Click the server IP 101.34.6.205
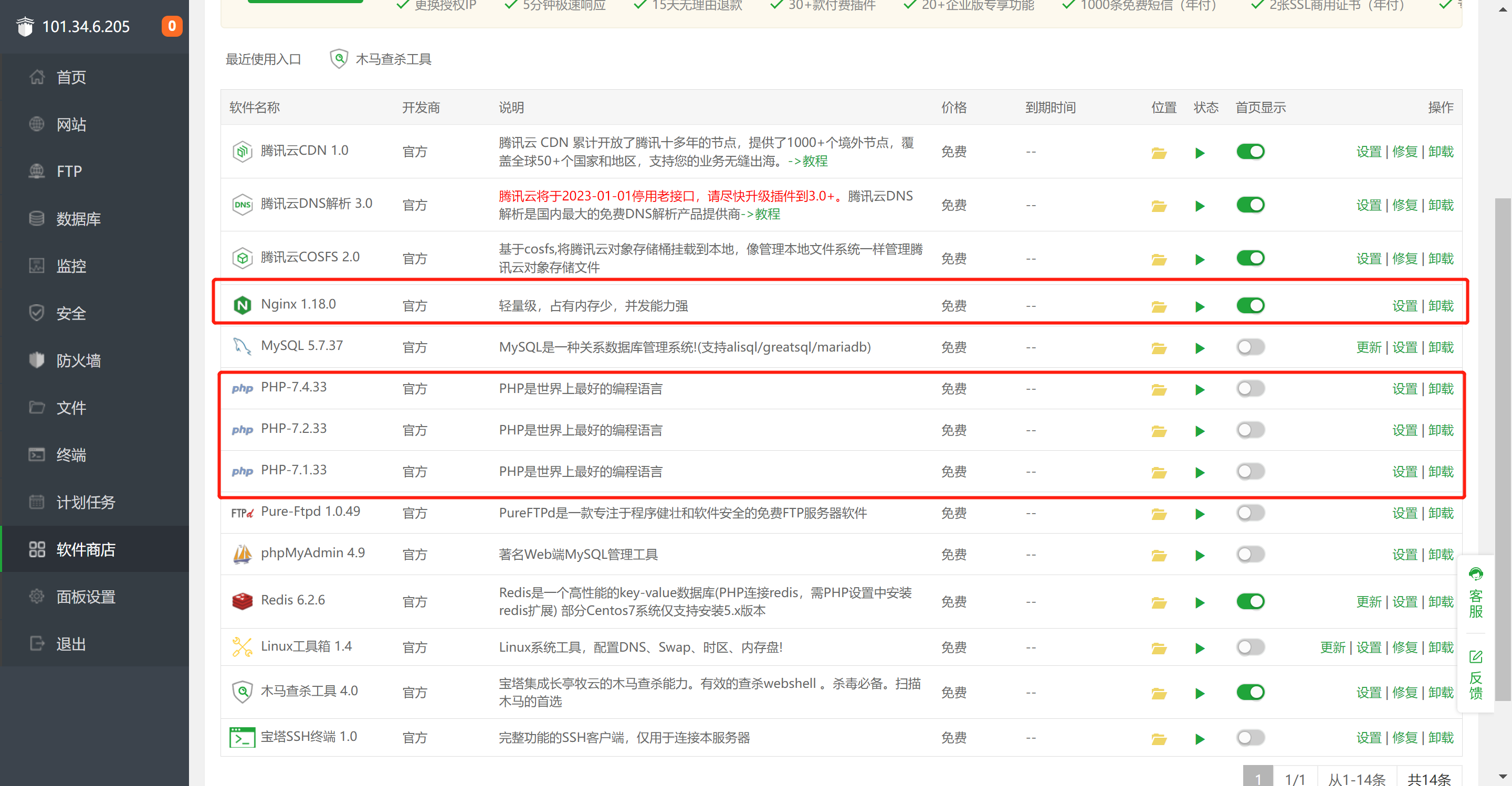Image resolution: width=1512 pixels, height=786 pixels. click(86, 26)
